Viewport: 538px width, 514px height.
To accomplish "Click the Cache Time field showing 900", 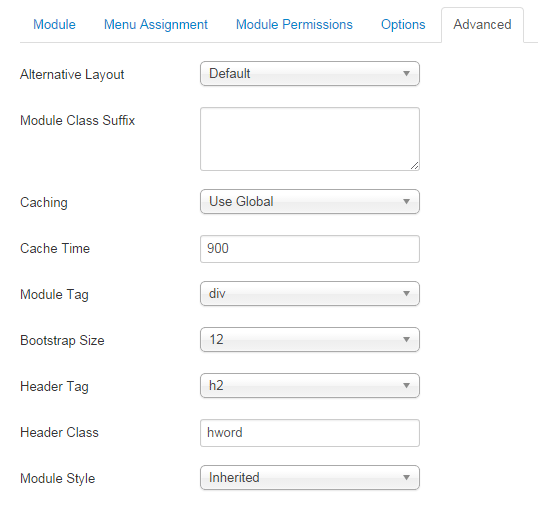I will (310, 249).
